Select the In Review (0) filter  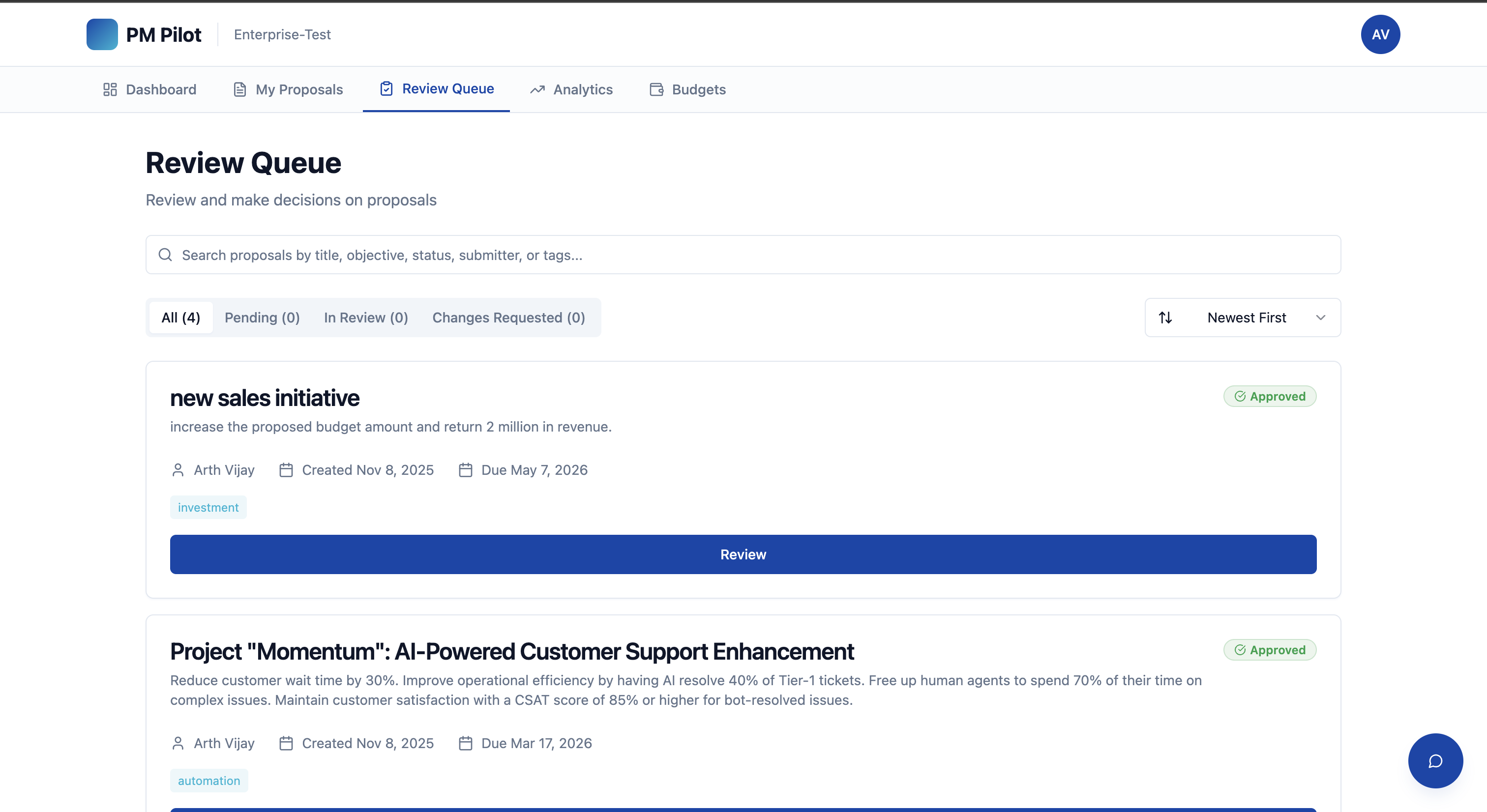pyautogui.click(x=365, y=318)
